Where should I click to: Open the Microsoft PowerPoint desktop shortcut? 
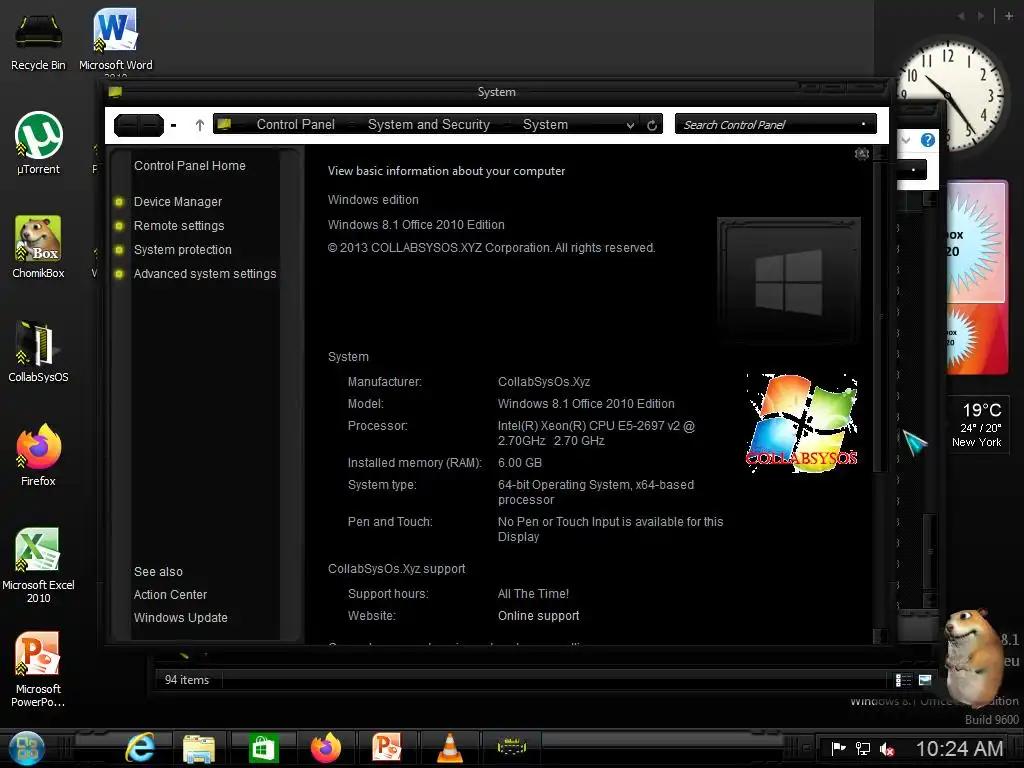[x=39, y=669]
